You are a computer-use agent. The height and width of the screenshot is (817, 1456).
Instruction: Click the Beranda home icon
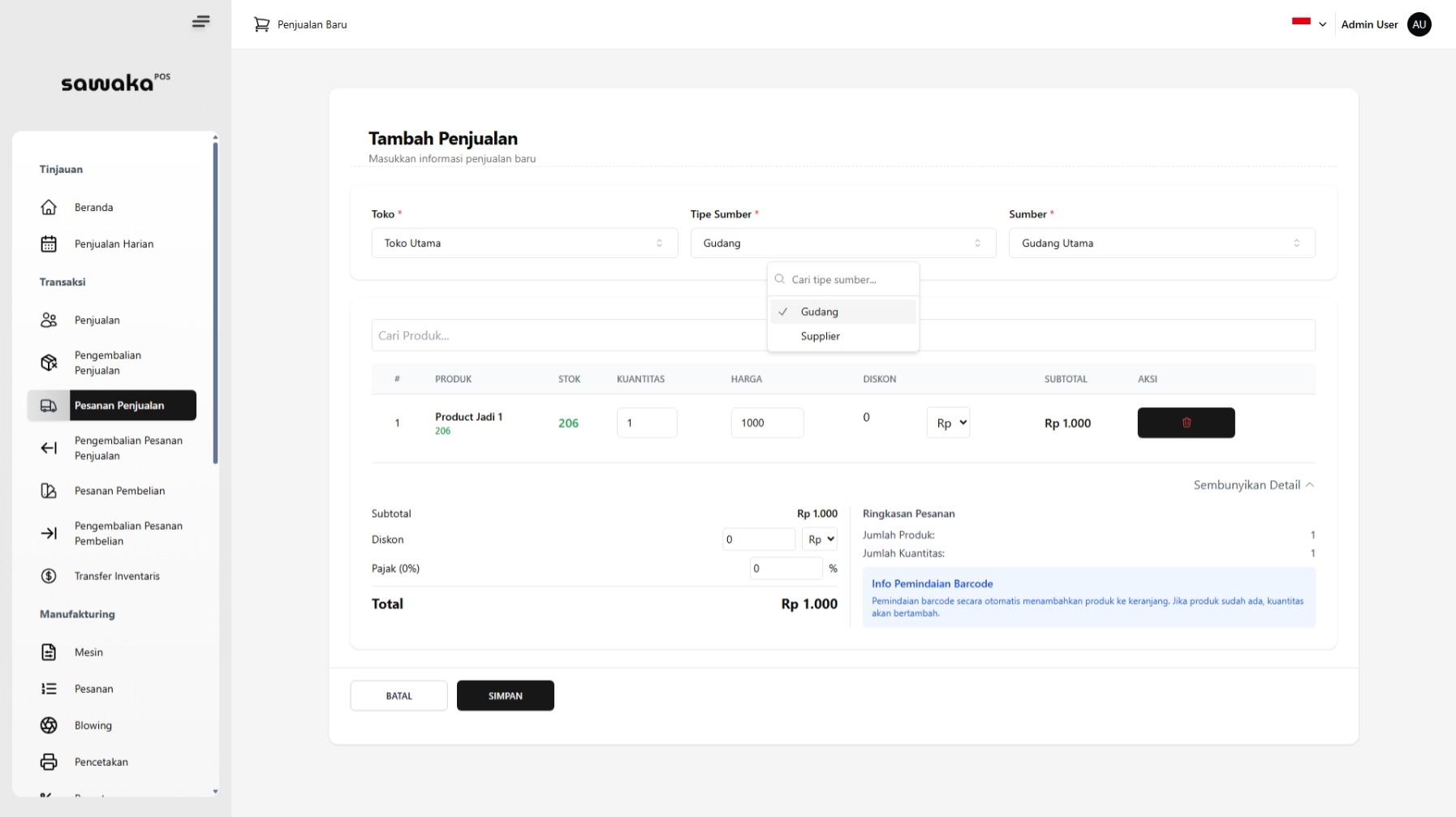point(49,208)
